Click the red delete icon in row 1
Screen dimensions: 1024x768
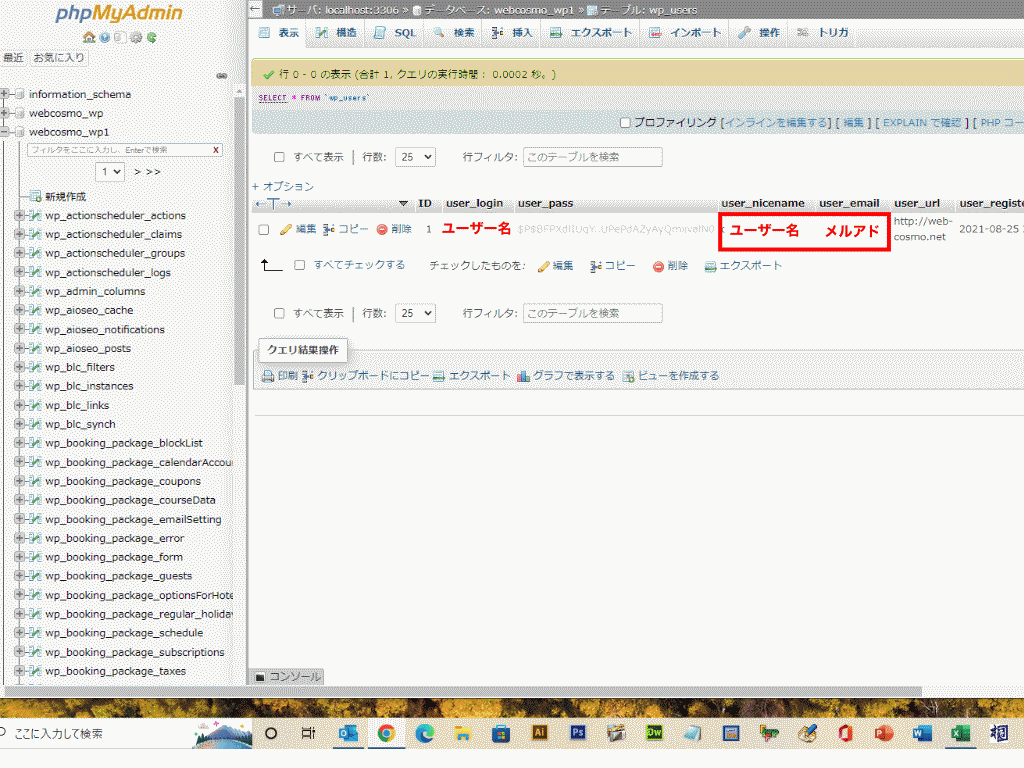[x=381, y=229]
